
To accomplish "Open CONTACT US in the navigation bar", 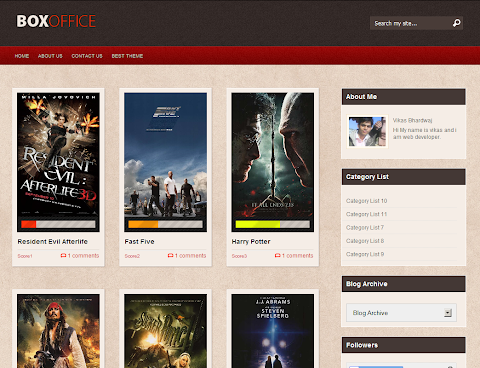I will [x=87, y=56].
